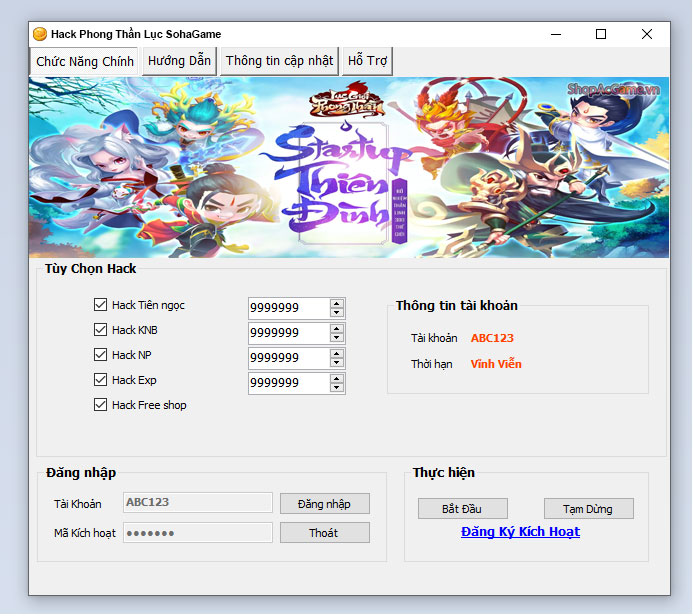Open the Hỗ Trợ tab

pos(367,61)
